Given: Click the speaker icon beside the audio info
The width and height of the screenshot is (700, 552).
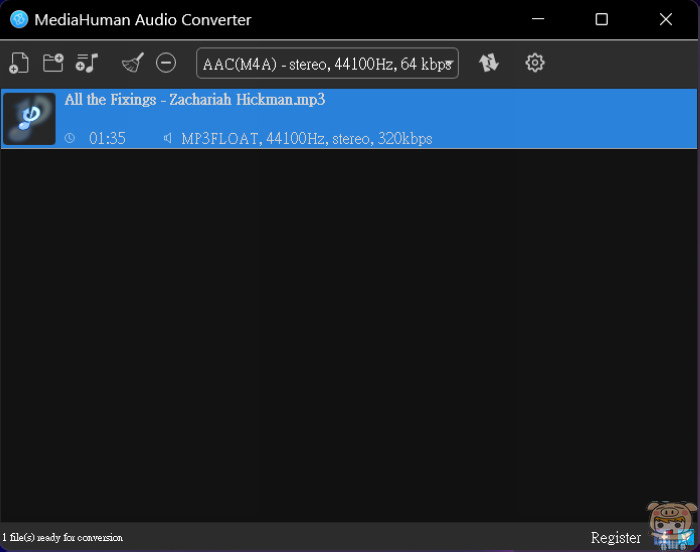Looking at the screenshot, I should (167, 138).
